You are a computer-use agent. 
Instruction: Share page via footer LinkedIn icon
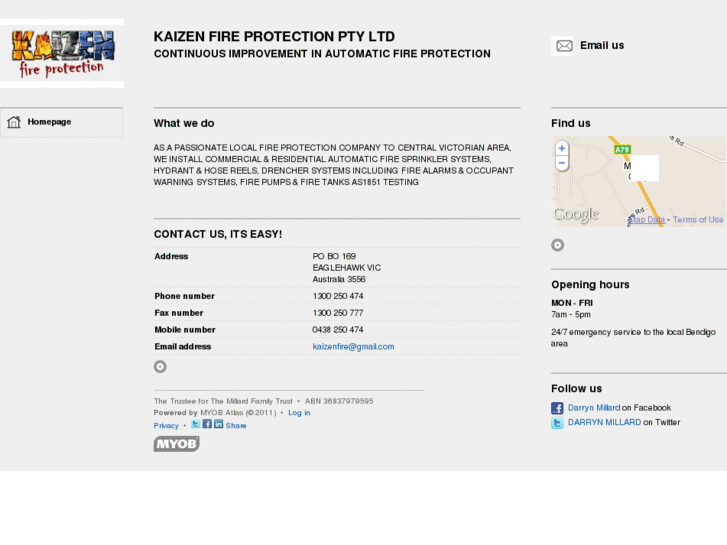(x=218, y=424)
